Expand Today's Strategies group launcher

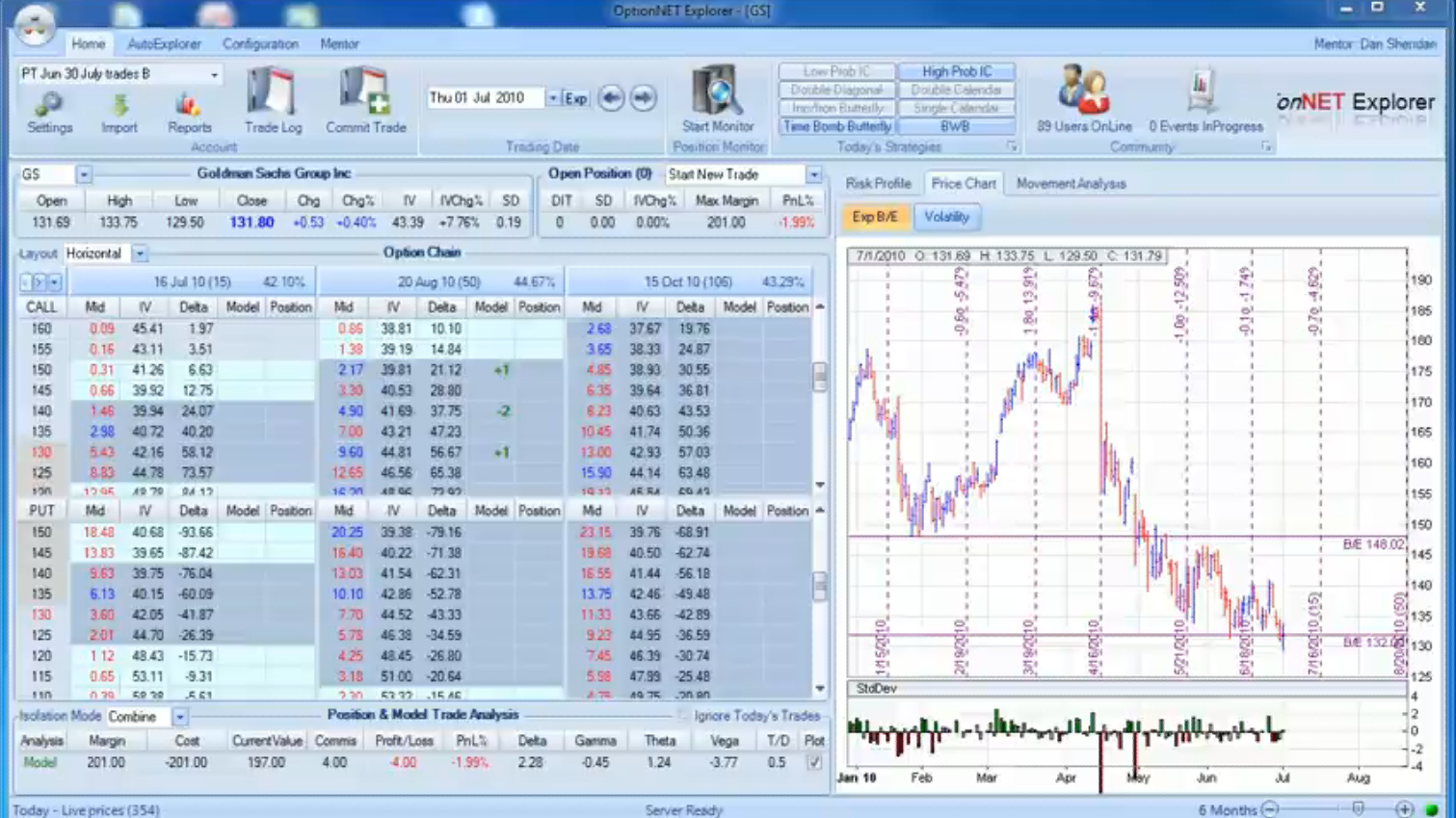coord(1012,146)
